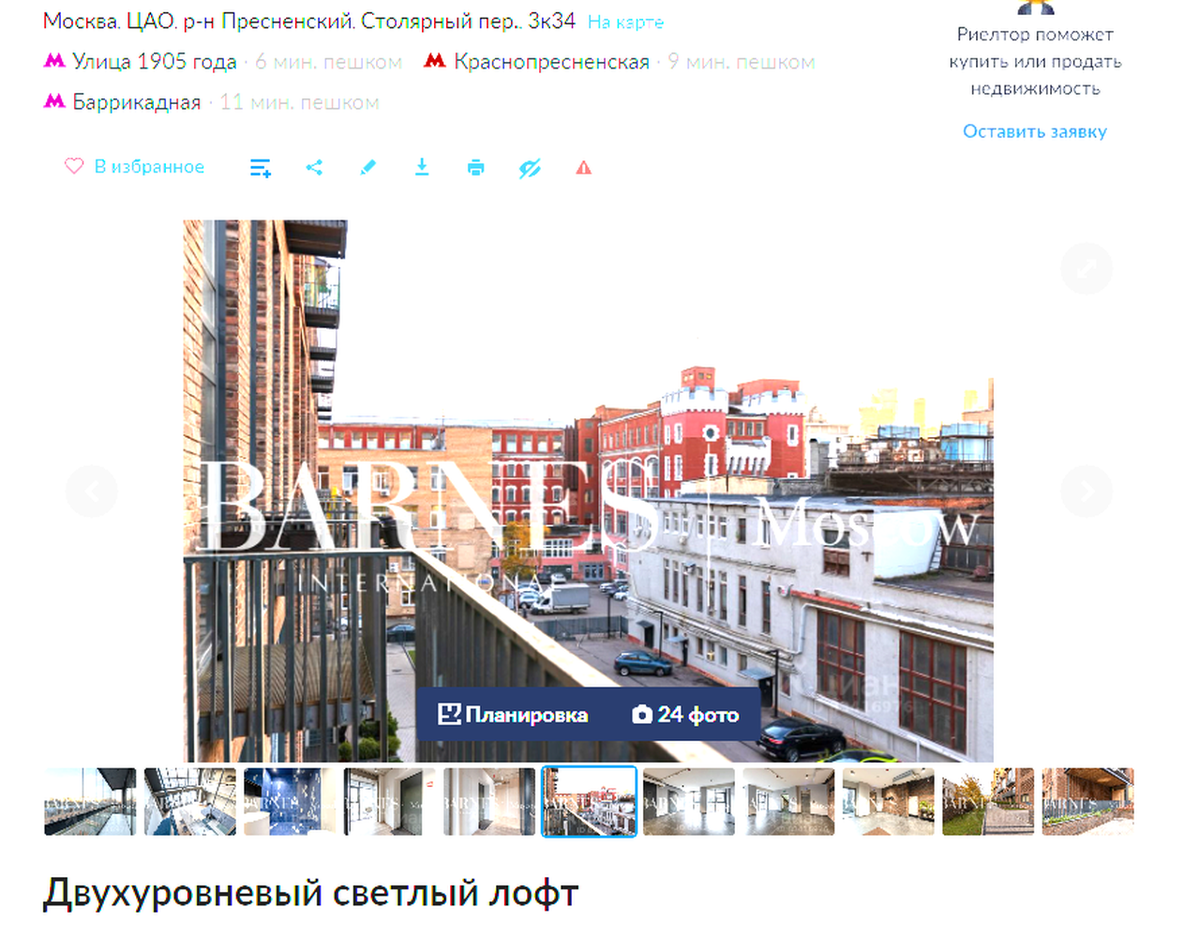The height and width of the screenshot is (938, 1200).
Task: Download listing photos with download icon
Action: [422, 167]
